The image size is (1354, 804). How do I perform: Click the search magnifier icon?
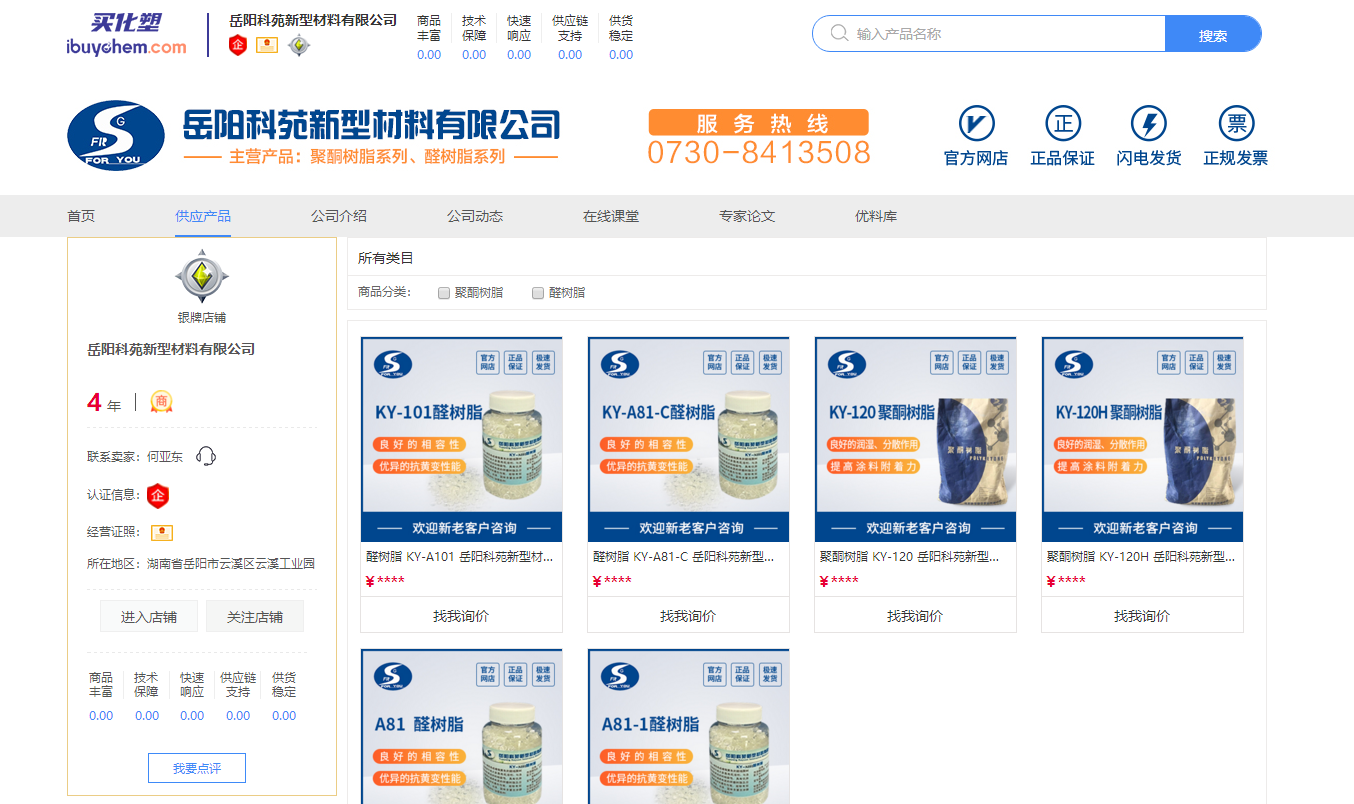tap(839, 34)
